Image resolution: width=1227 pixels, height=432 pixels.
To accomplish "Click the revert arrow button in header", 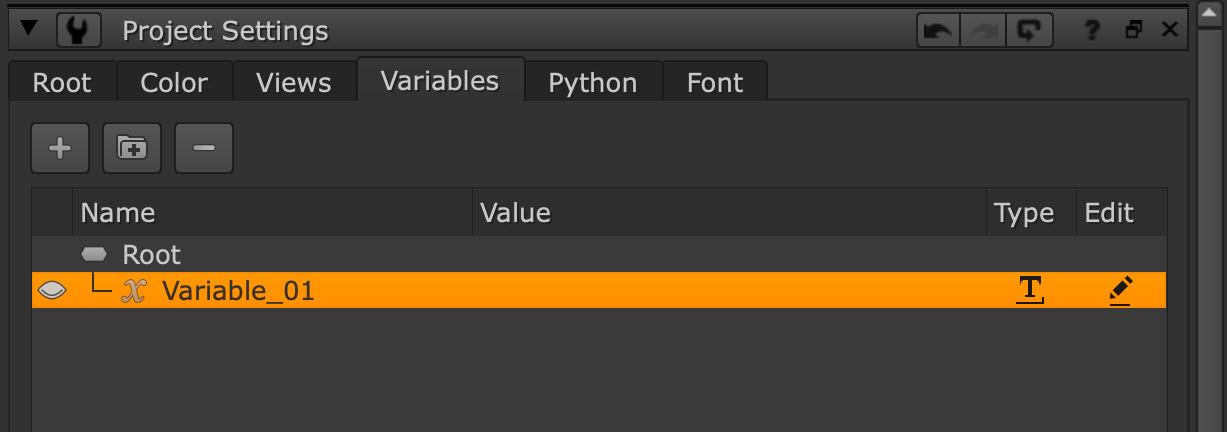I will pos(1028,31).
